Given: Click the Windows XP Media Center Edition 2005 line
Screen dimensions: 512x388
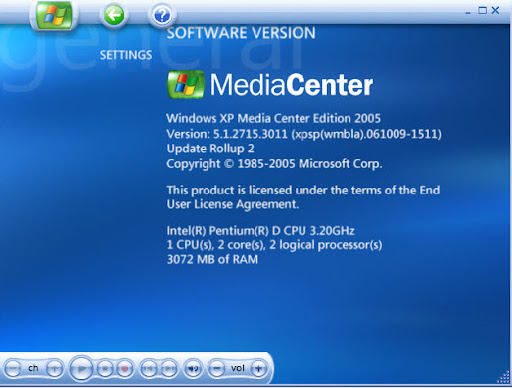Looking at the screenshot, I should [273, 118].
